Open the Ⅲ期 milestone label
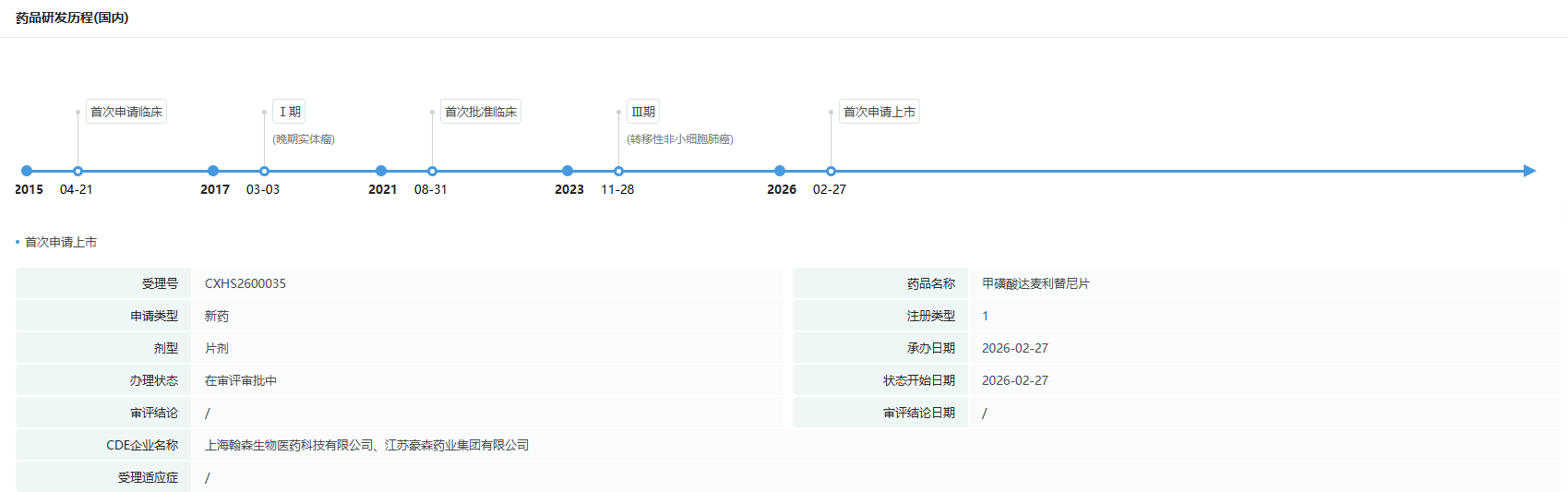The height and width of the screenshot is (492, 1568). (x=643, y=112)
